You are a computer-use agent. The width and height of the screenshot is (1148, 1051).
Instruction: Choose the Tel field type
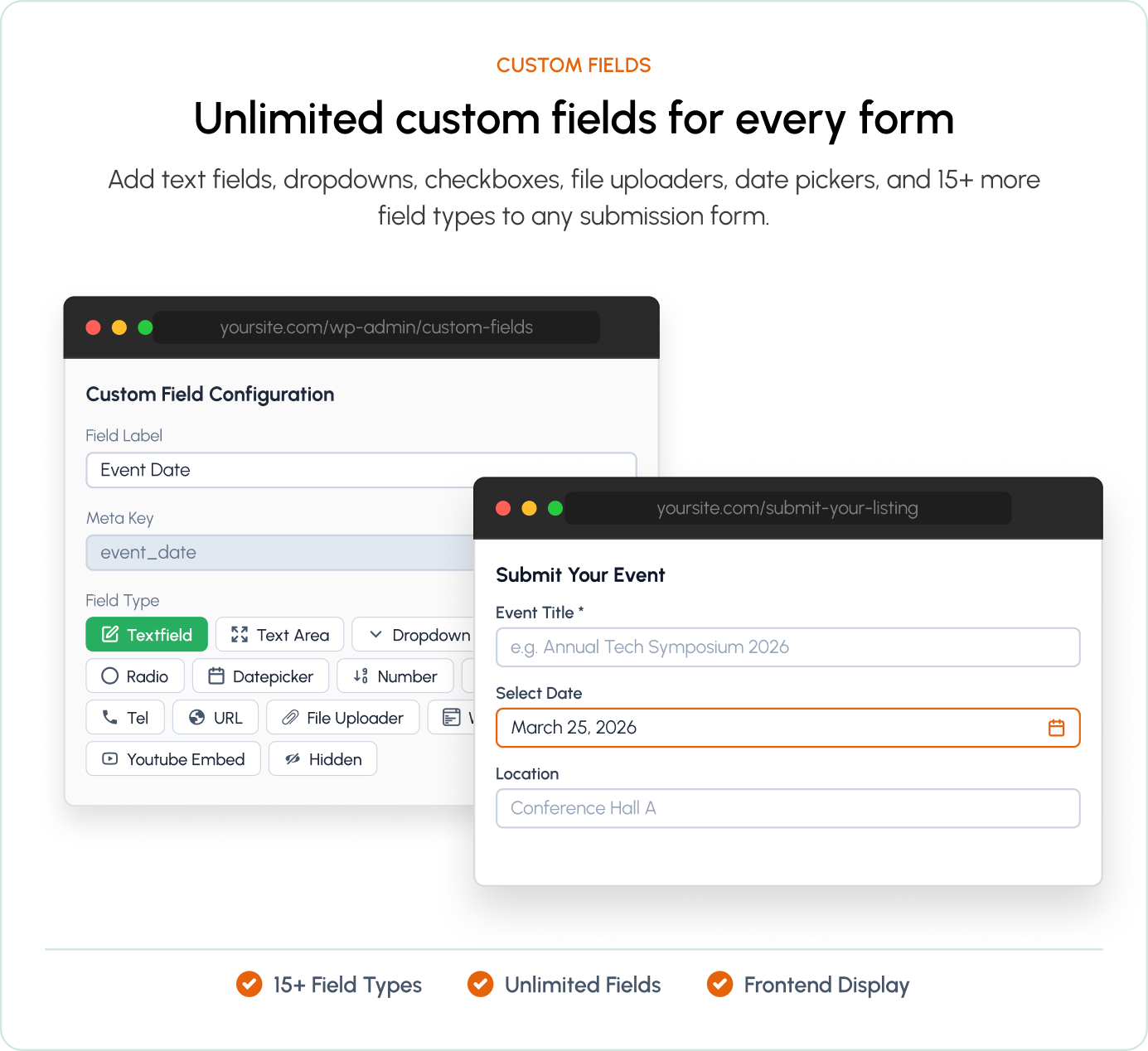tap(125, 718)
